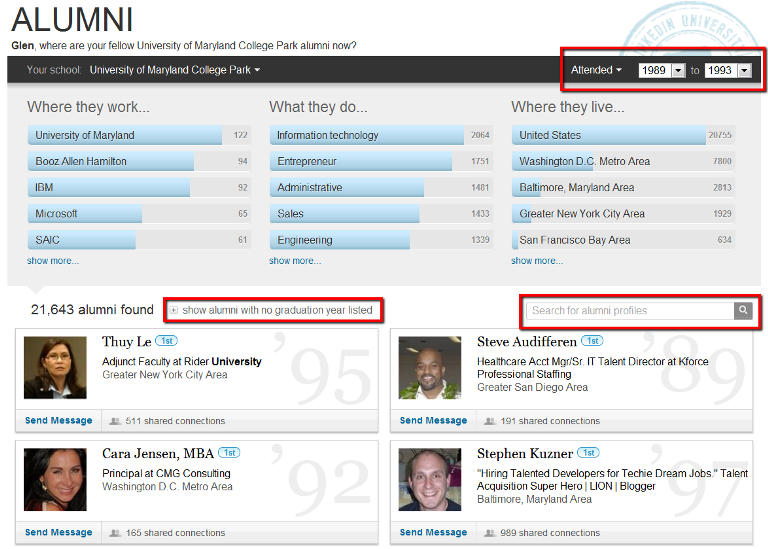Click 21,643 alumni found text

(x=92, y=310)
